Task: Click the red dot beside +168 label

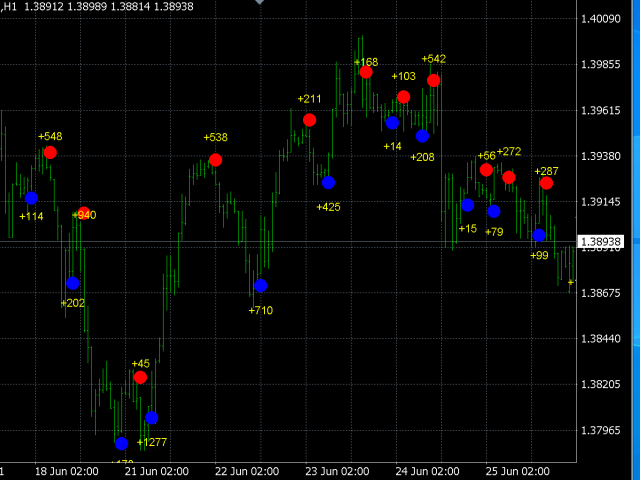Action: coord(366,72)
